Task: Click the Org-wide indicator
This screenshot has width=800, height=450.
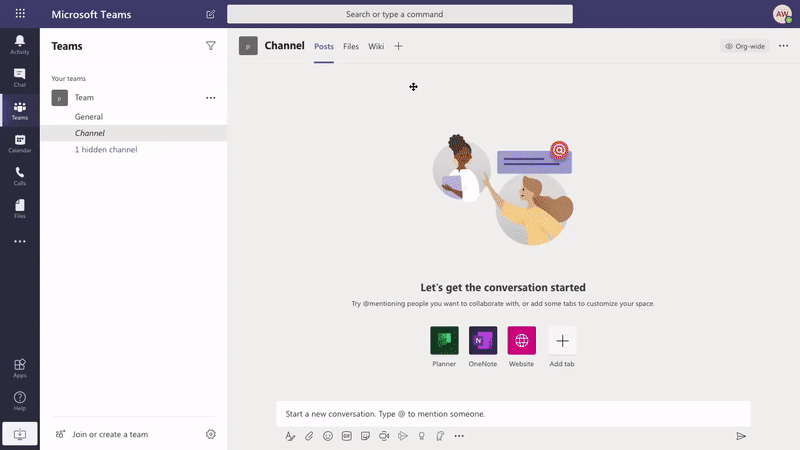Action: pos(745,46)
